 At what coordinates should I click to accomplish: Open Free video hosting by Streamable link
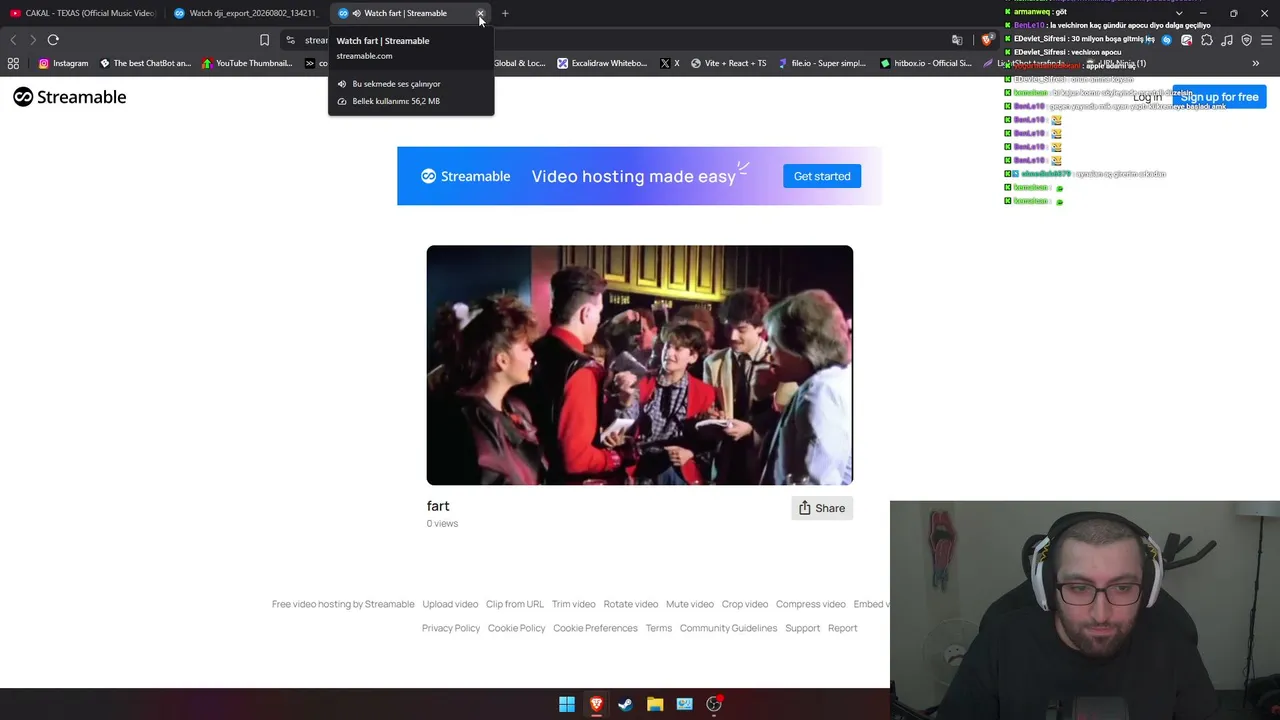click(x=343, y=604)
